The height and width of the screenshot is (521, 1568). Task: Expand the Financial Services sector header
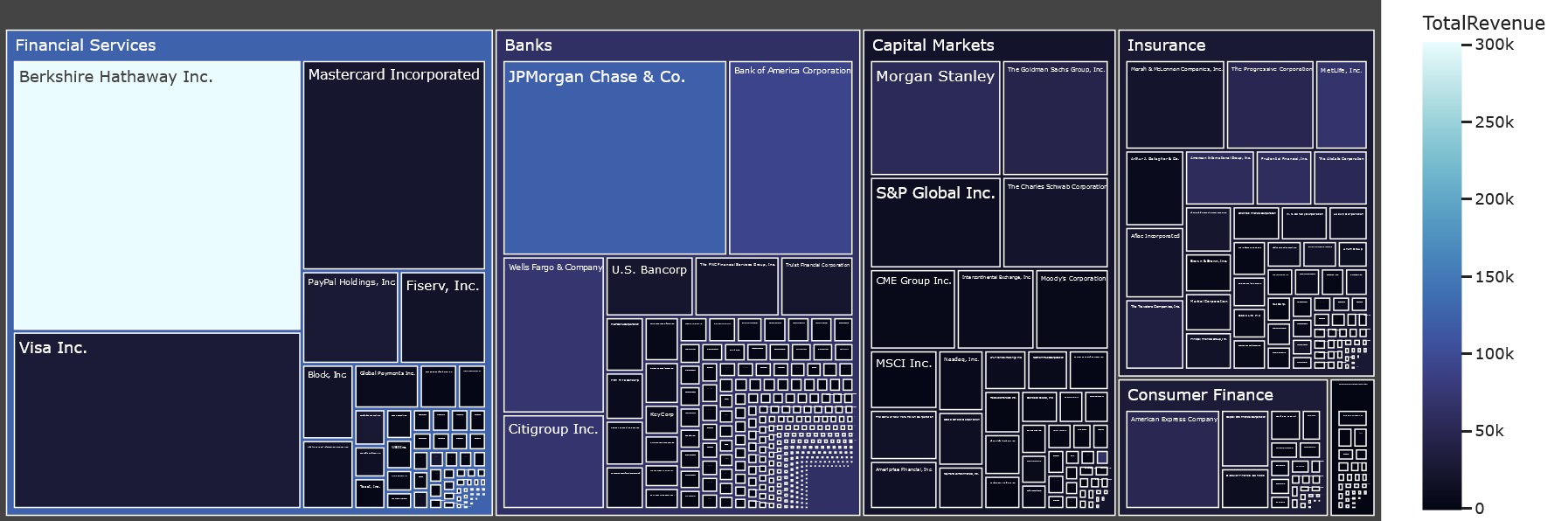click(x=86, y=45)
